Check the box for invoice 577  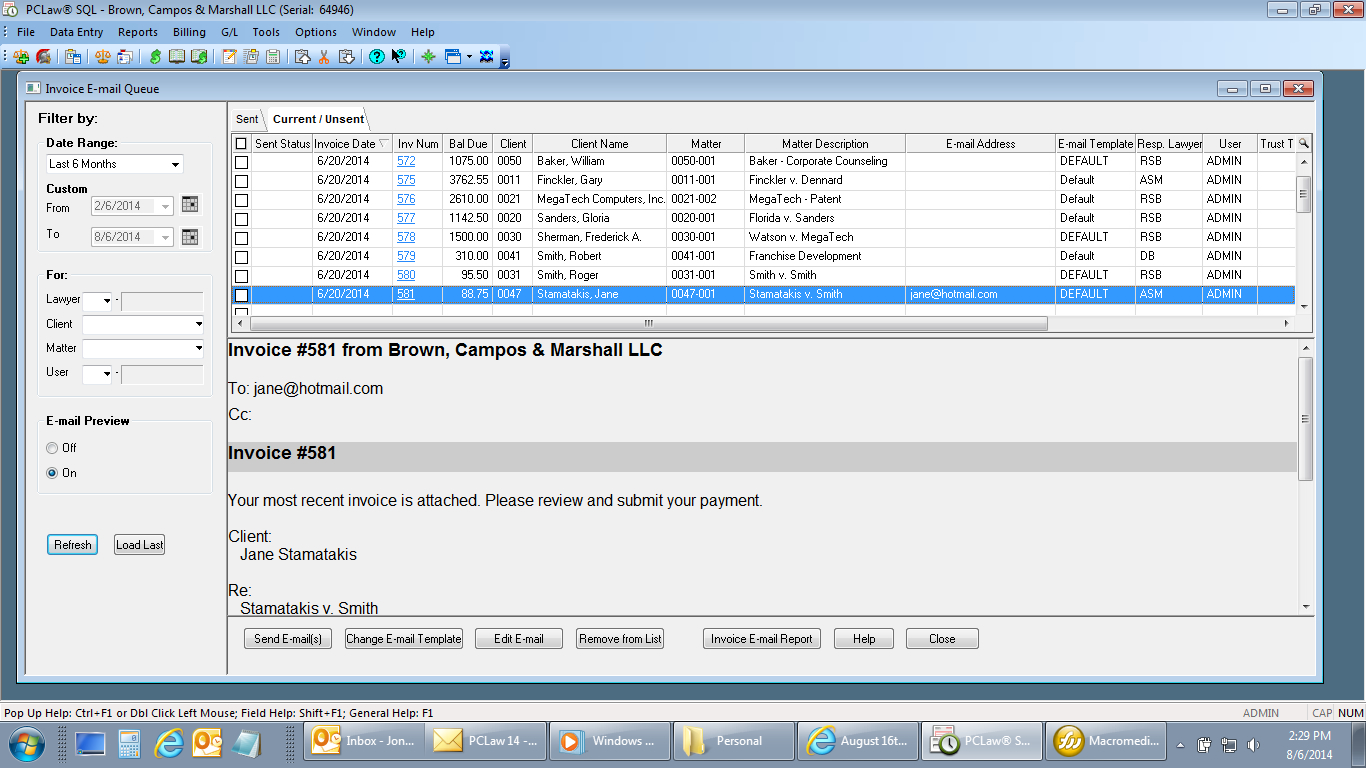(241, 219)
